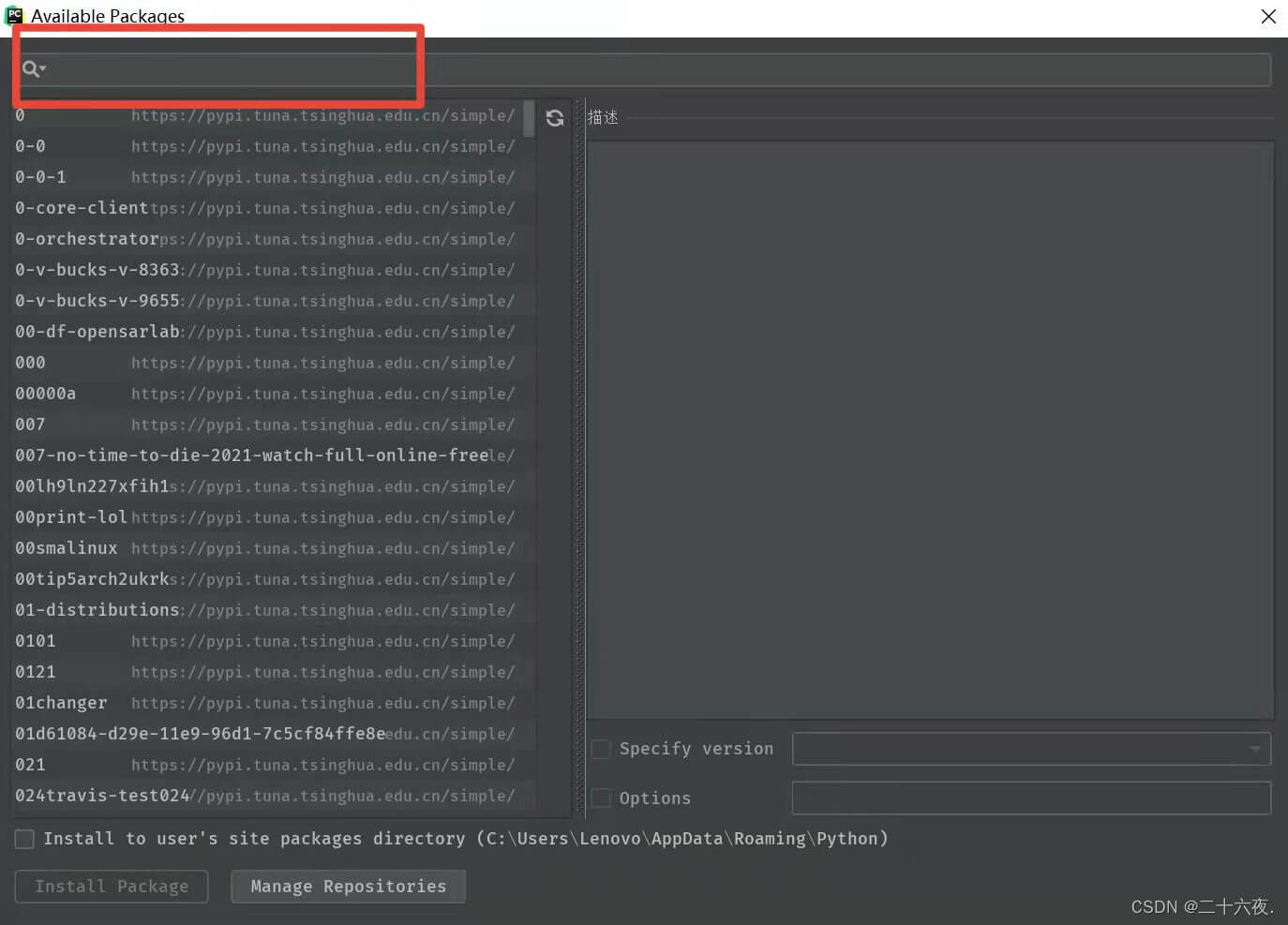Click the Options text field
This screenshot has width=1288, height=925.
(1031, 798)
